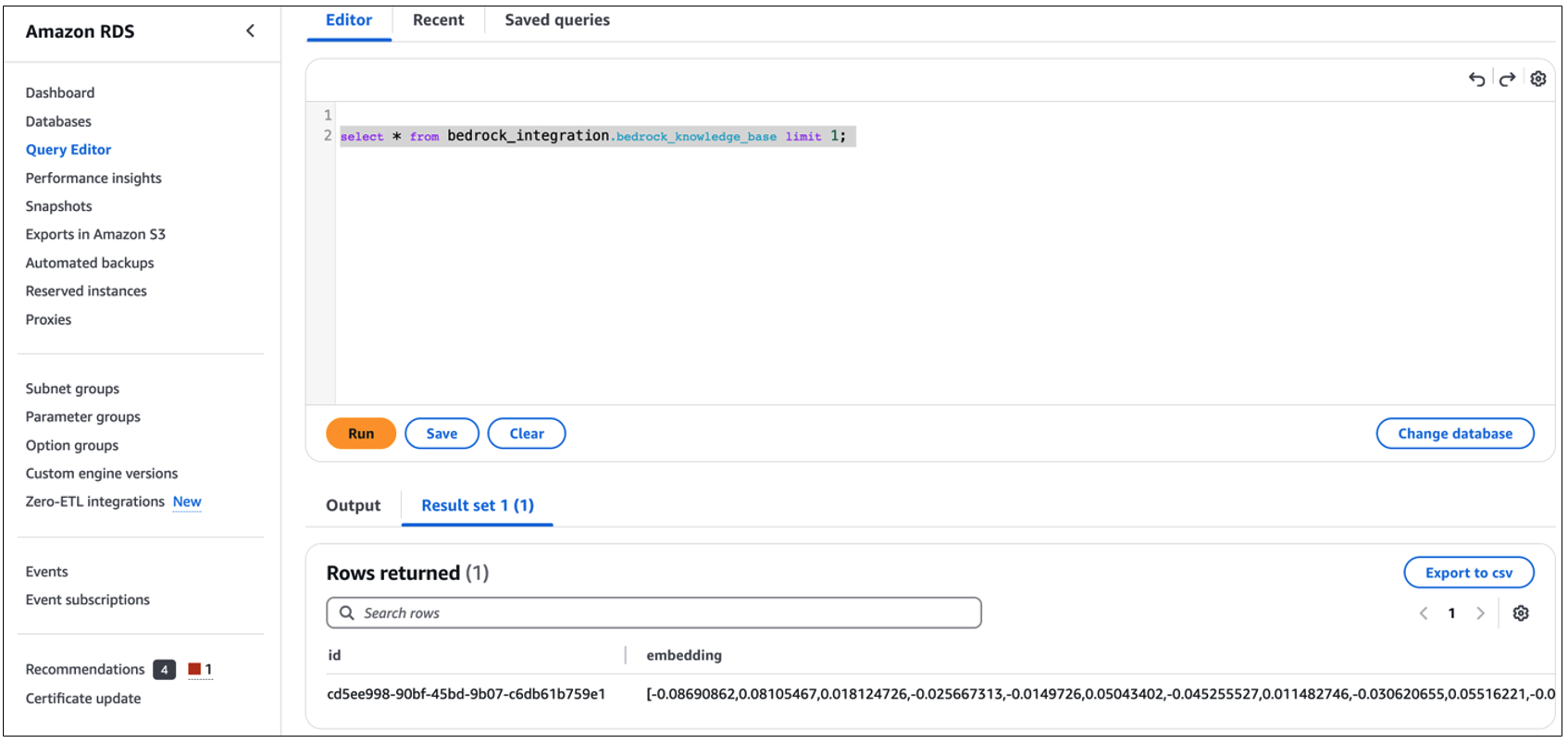1568x743 pixels.
Task: View Automated backups
Action: coord(90,263)
